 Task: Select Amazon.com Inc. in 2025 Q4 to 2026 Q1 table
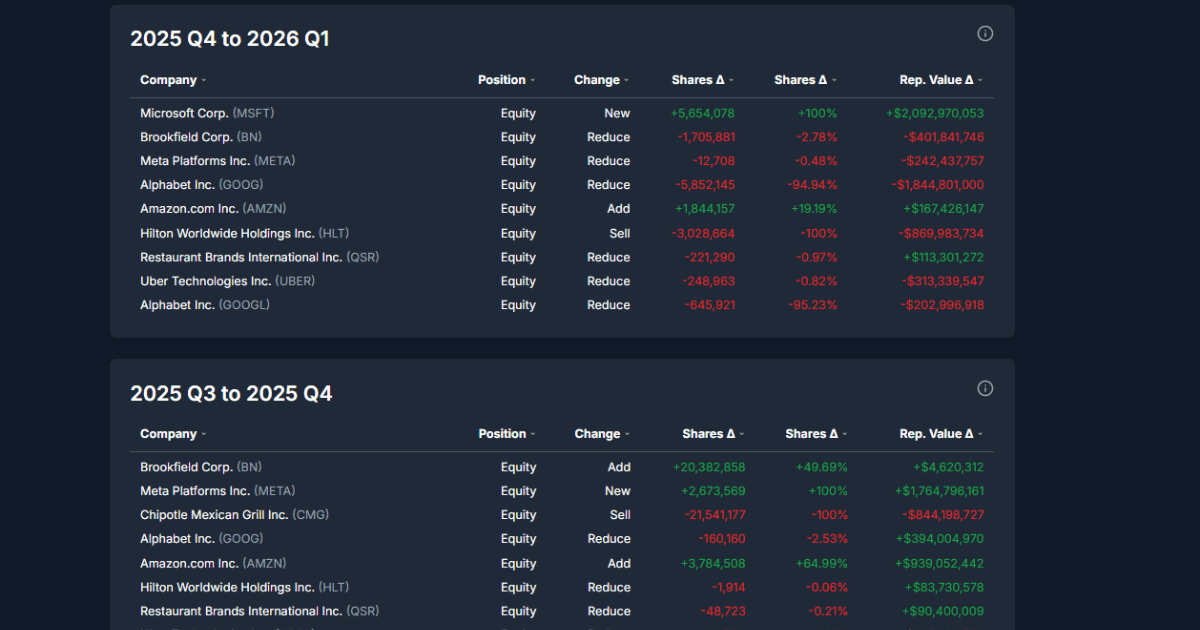click(x=562, y=209)
